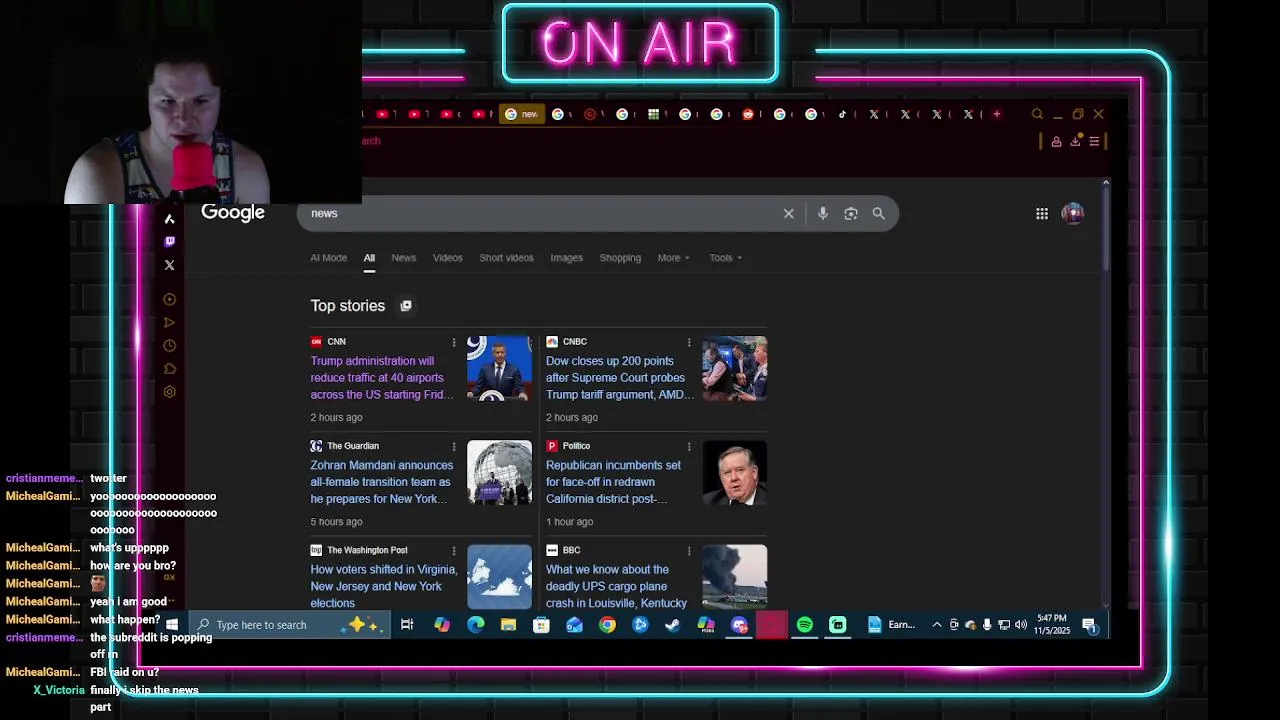Open Steam from the taskbar
The image size is (1280, 720).
click(673, 625)
